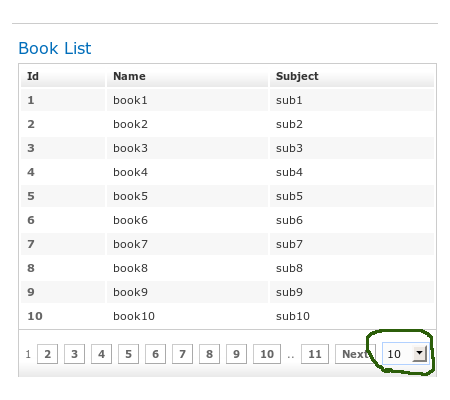The image size is (450, 400).
Task: Choose page 9 in pagination
Action: pyautogui.click(x=236, y=354)
